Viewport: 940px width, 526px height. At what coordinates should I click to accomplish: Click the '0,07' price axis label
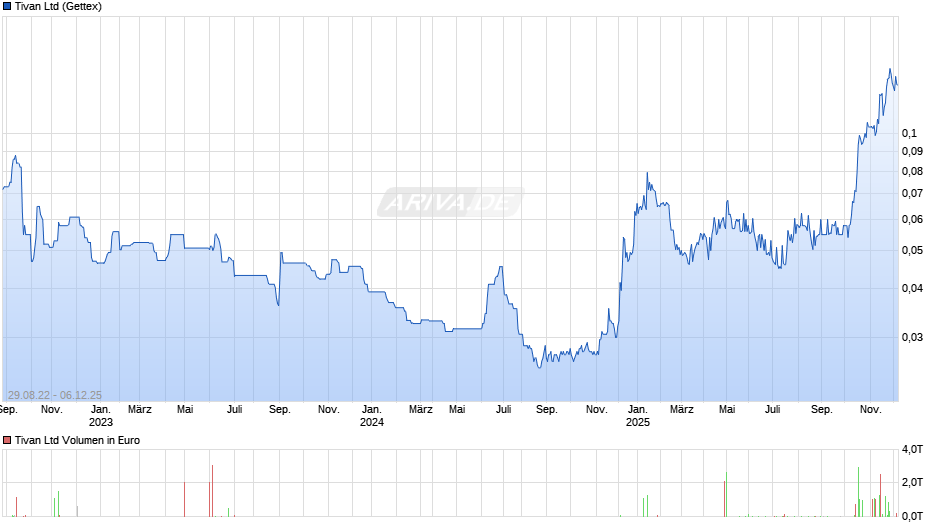point(912,193)
